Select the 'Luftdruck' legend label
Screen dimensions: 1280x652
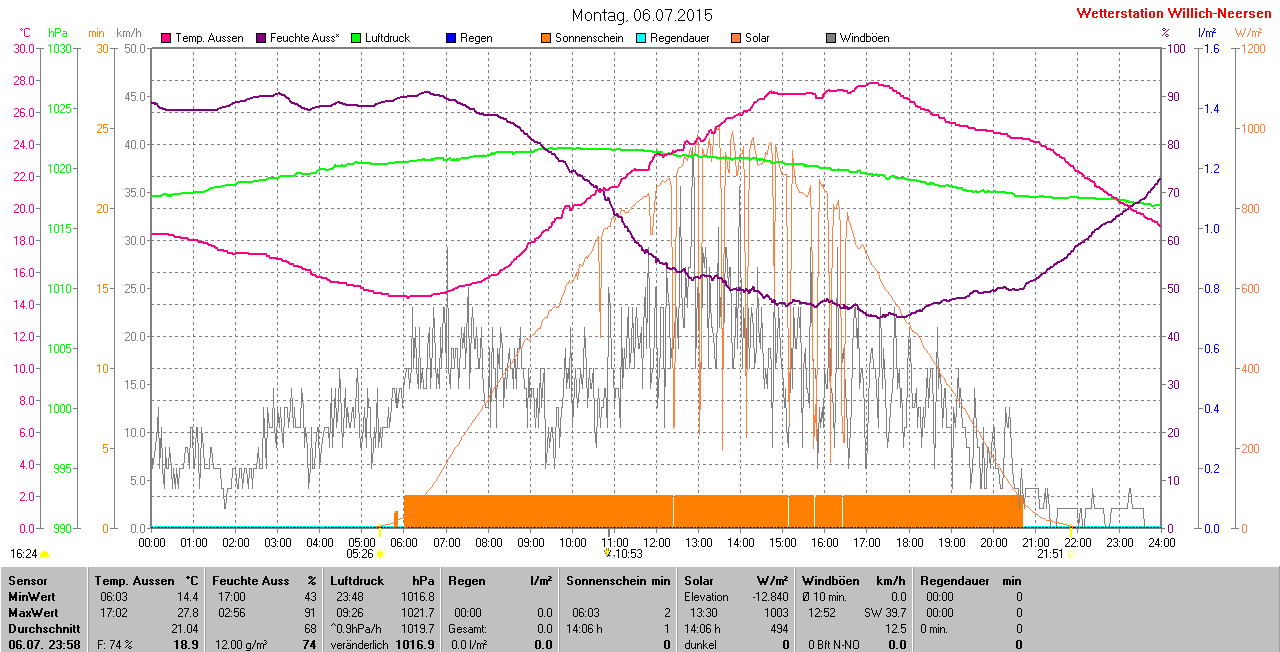387,38
